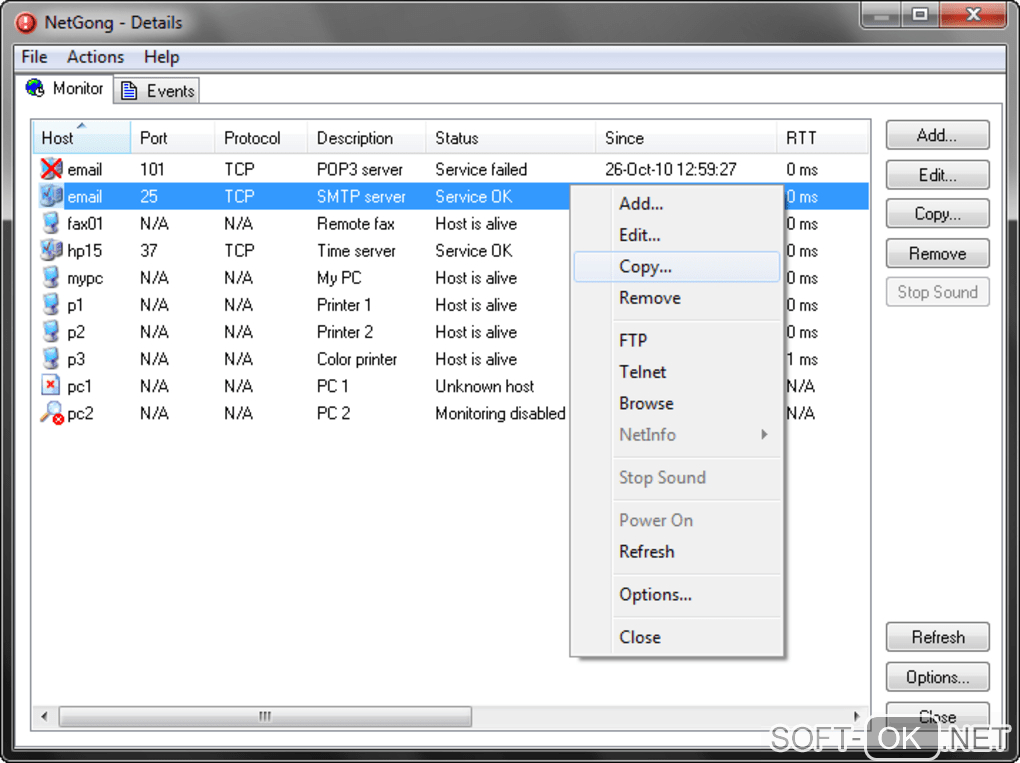Click the Monitor tab globe icon
This screenshot has height=763, width=1020.
pos(35,88)
